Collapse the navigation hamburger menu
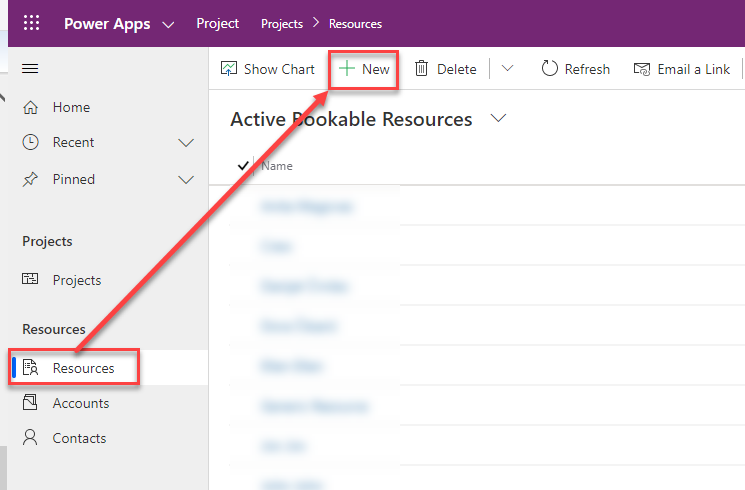Viewport: 745px width, 490px height. tap(30, 69)
